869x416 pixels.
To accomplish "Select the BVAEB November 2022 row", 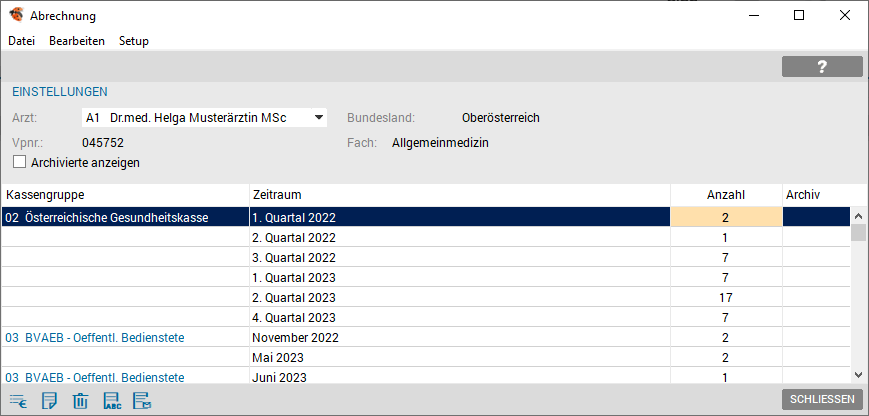I will (425, 337).
